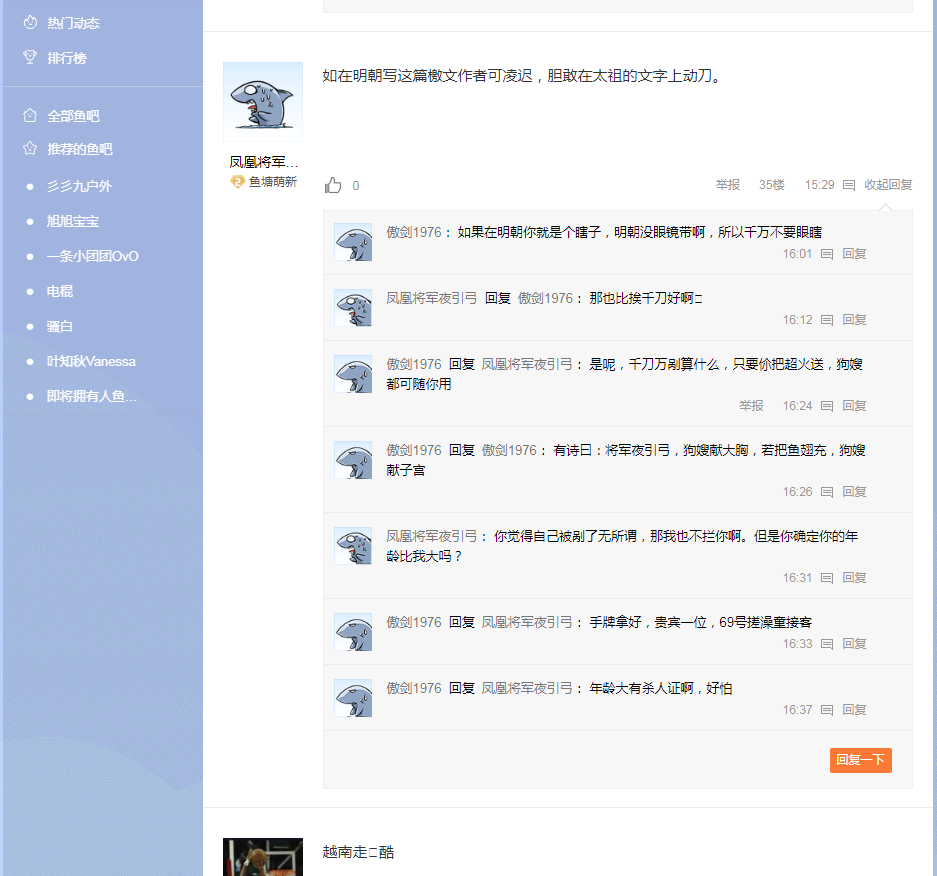Click the shark avatar of 凤凰将军 poster

coord(262,102)
